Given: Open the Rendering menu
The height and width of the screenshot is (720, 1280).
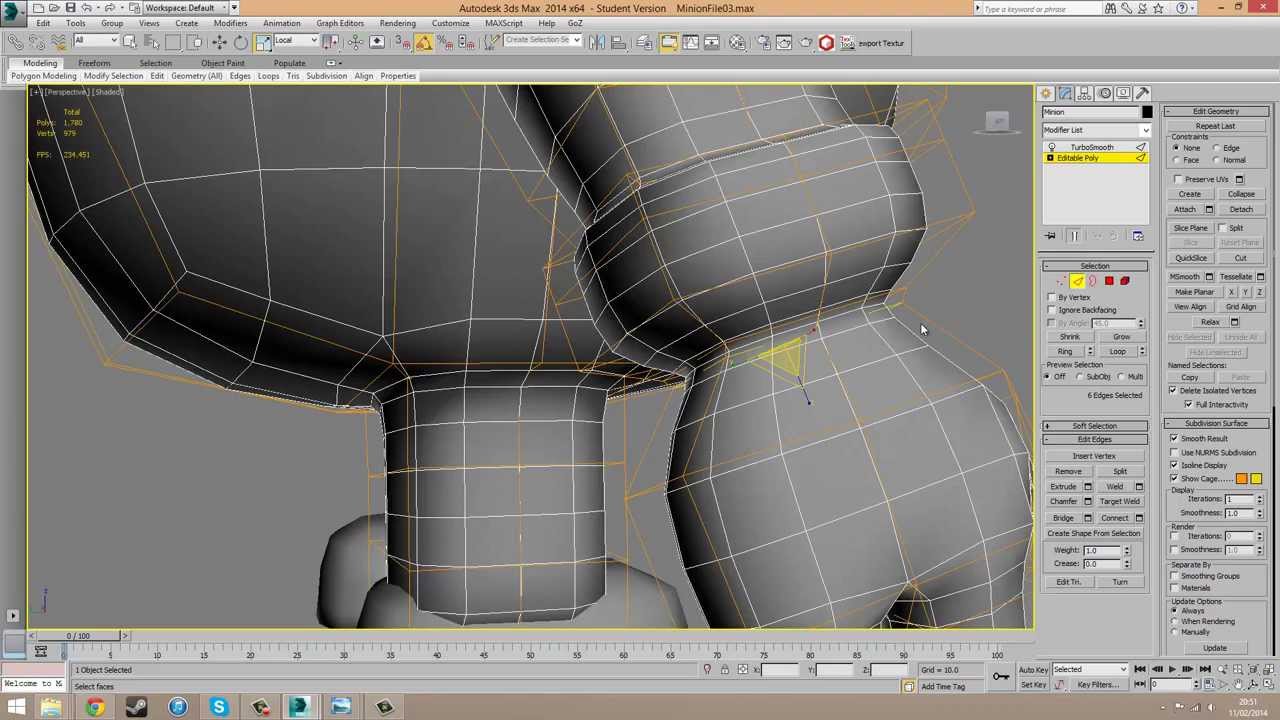Looking at the screenshot, I should point(397,23).
